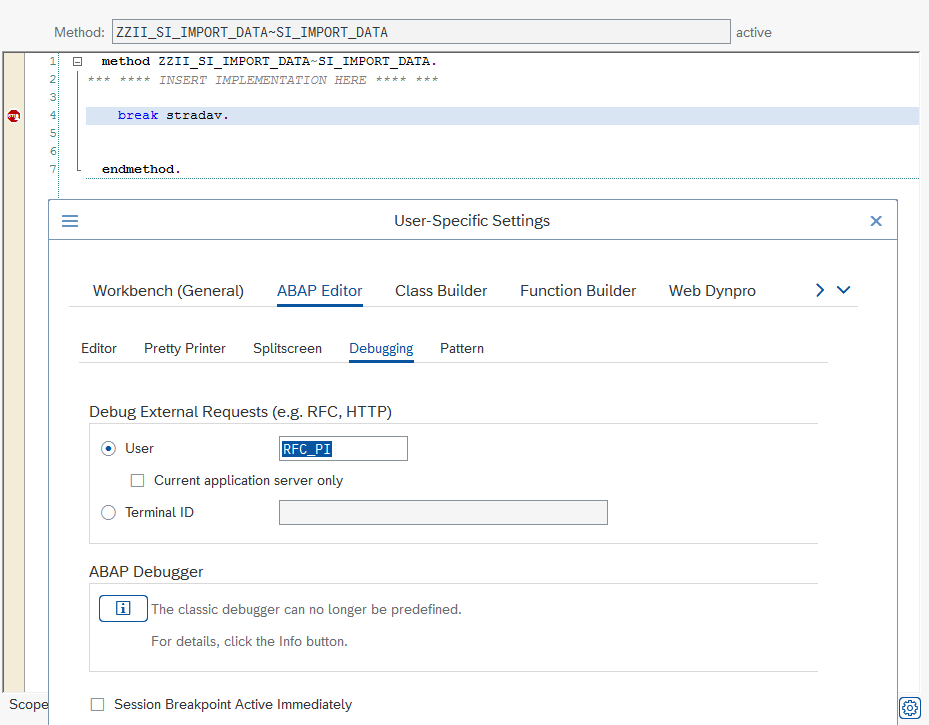929x725 pixels.
Task: Click the User name input field
Action: [x=343, y=448]
